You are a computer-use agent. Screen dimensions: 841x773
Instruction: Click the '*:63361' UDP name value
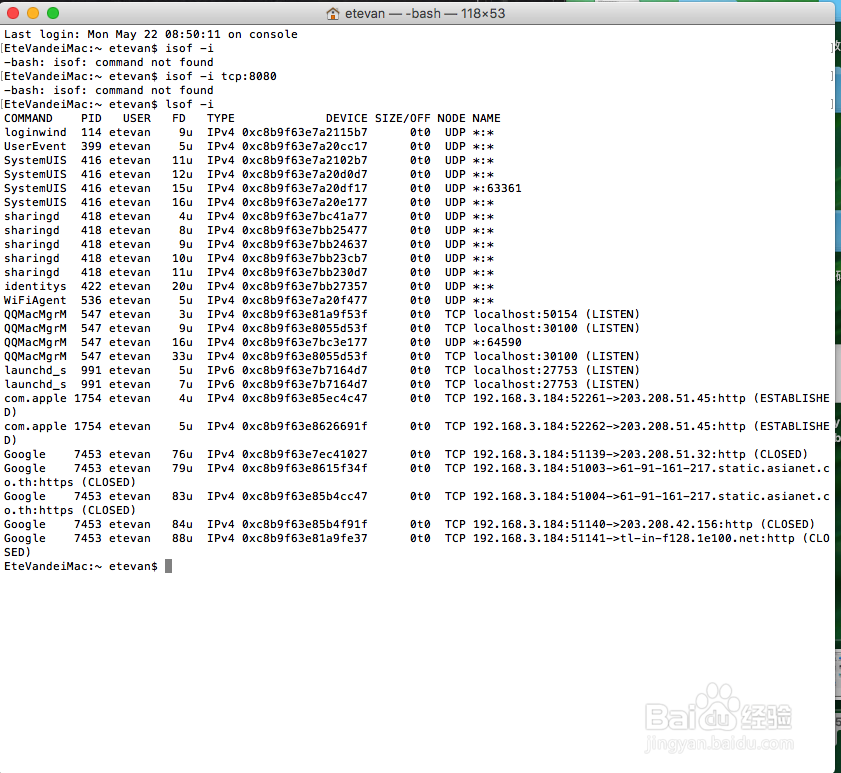click(497, 188)
